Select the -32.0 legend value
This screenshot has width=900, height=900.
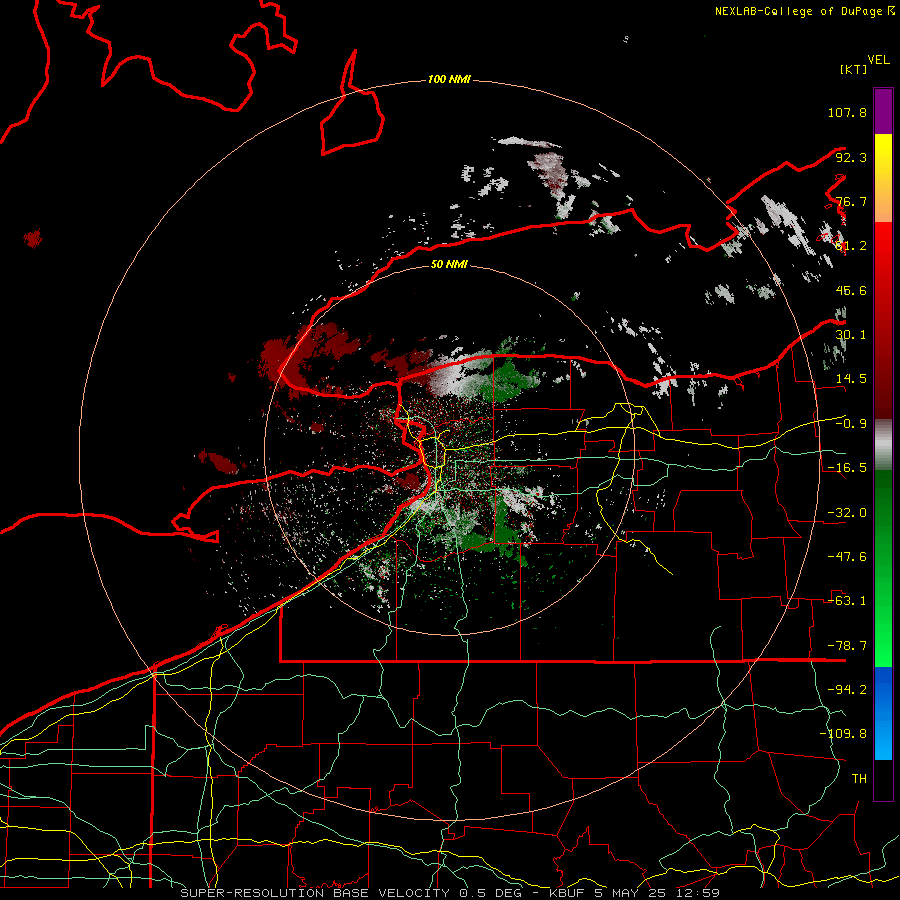(847, 513)
